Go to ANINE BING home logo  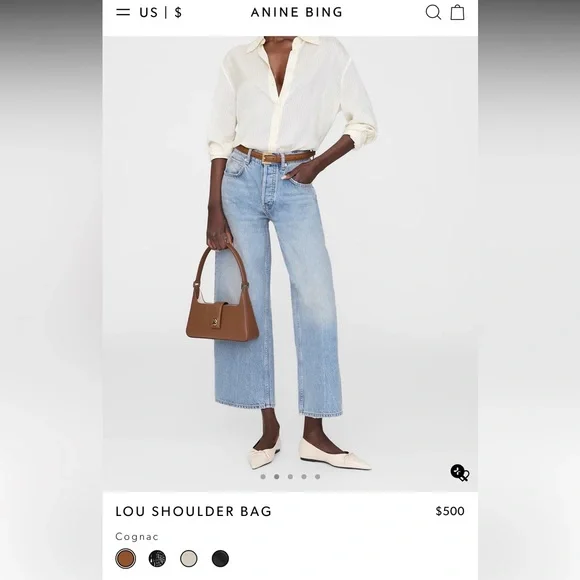pos(297,13)
